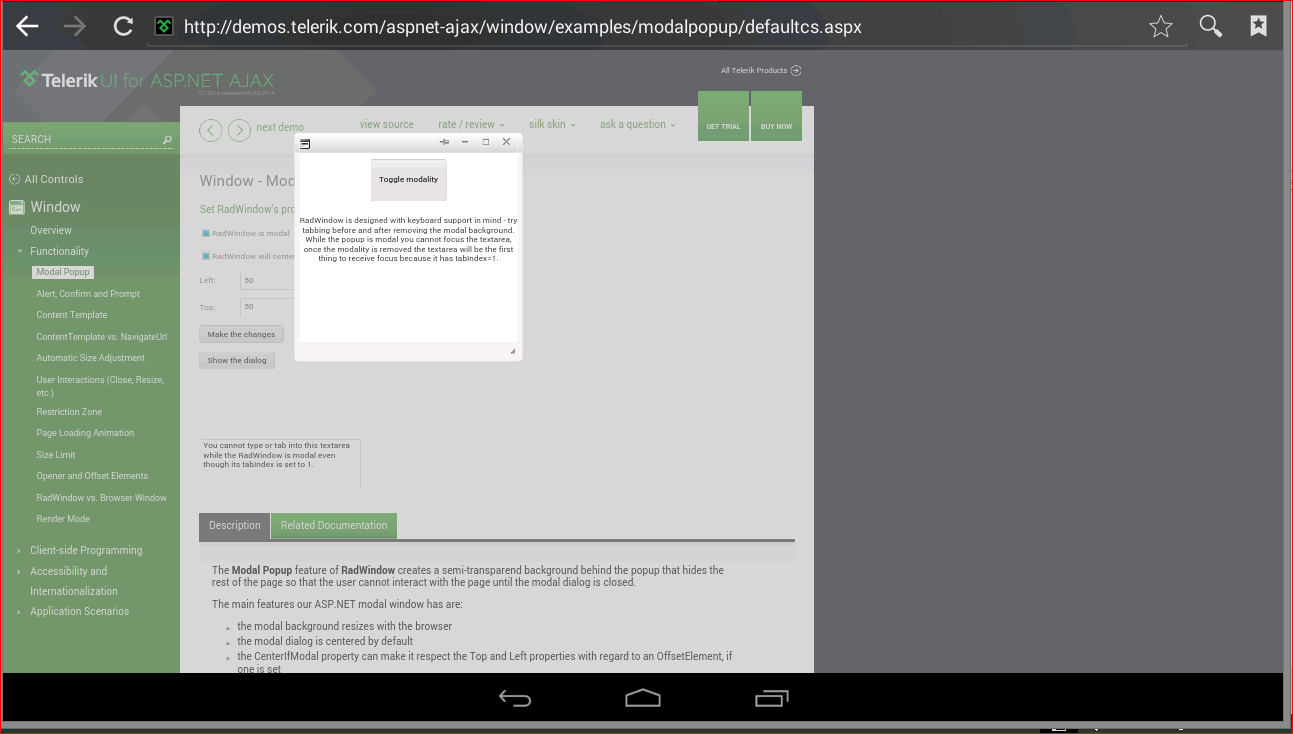Close the RadWindow popup
Image resolution: width=1293 pixels, height=734 pixels.
pos(506,142)
